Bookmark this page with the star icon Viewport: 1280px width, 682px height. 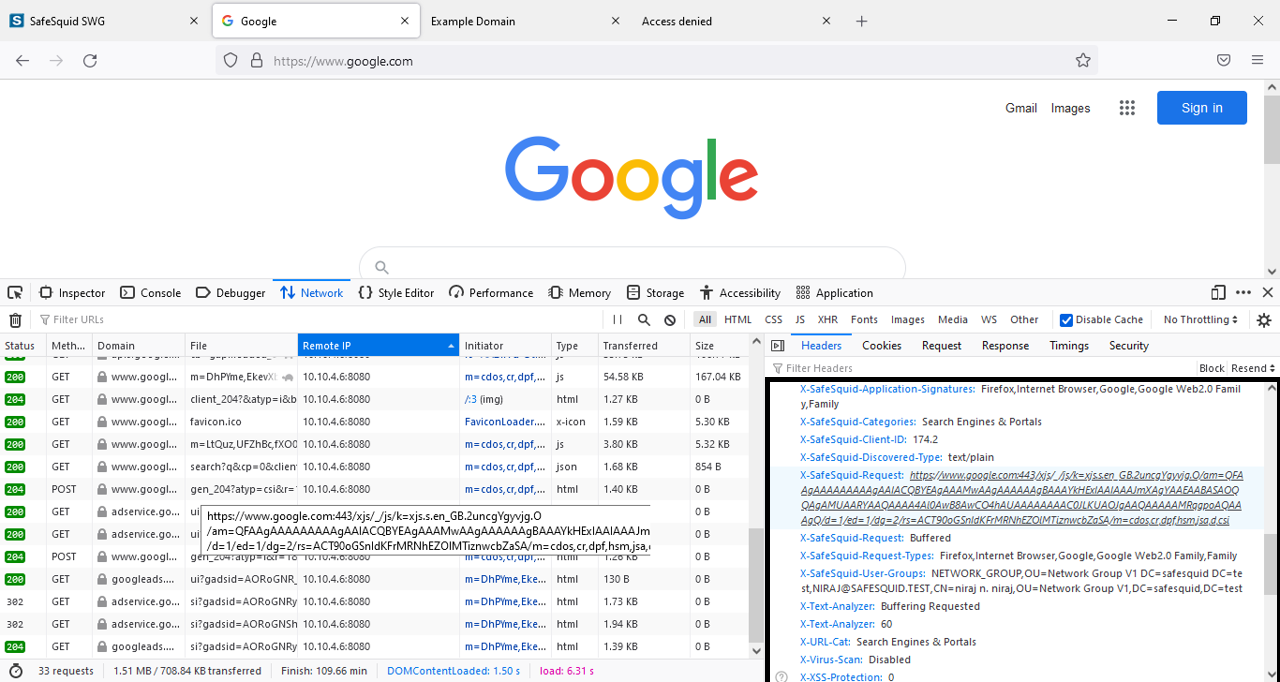(1083, 61)
